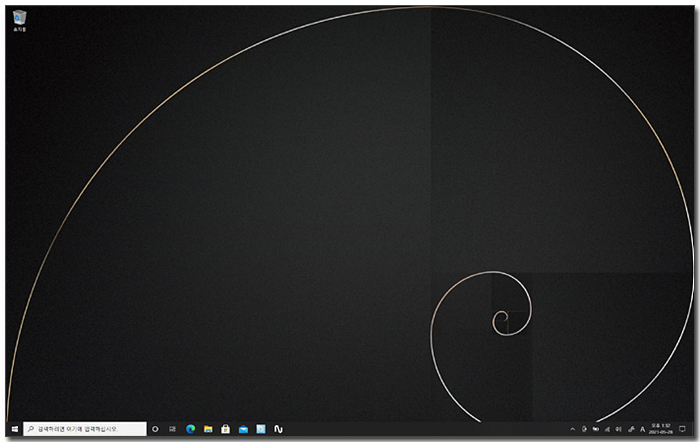The image size is (700, 442).
Task: Toggle the input language indicator A
Action: pos(642,429)
